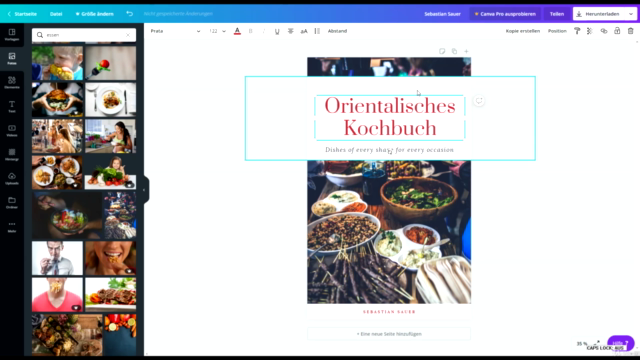Lock the selected element
This screenshot has height=360, width=640.
pos(617,31)
